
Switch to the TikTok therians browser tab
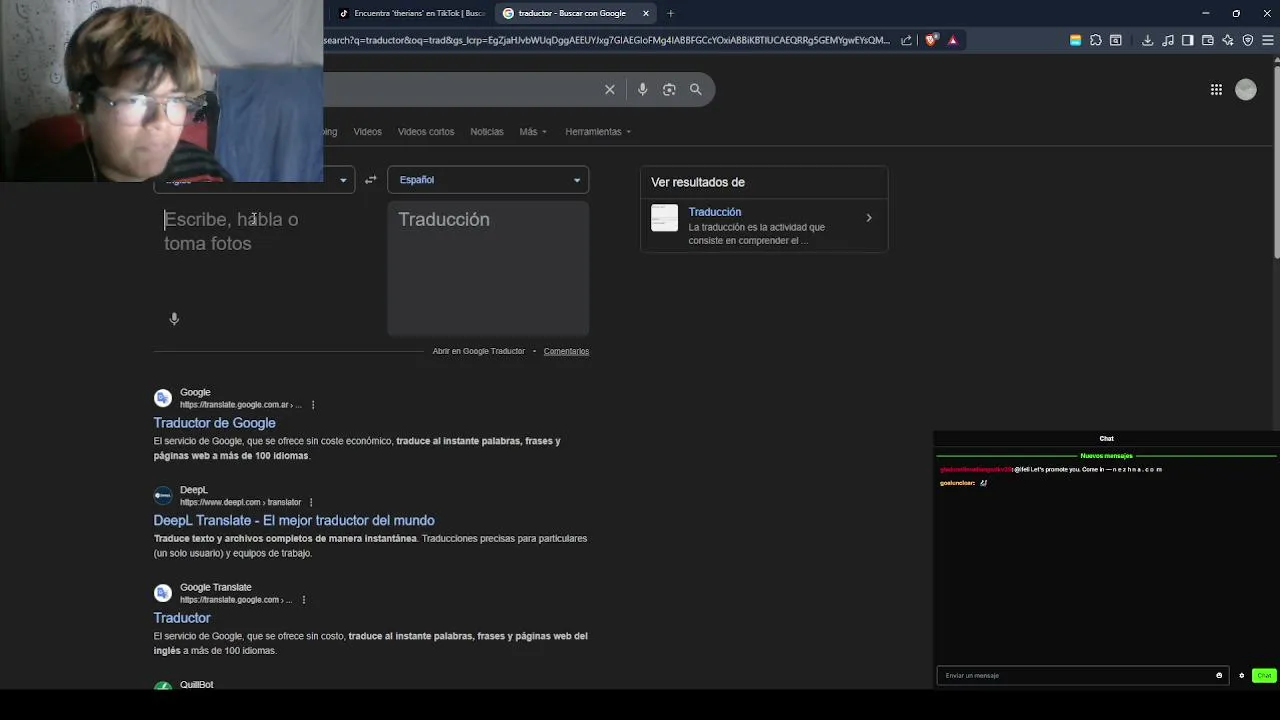(410, 13)
